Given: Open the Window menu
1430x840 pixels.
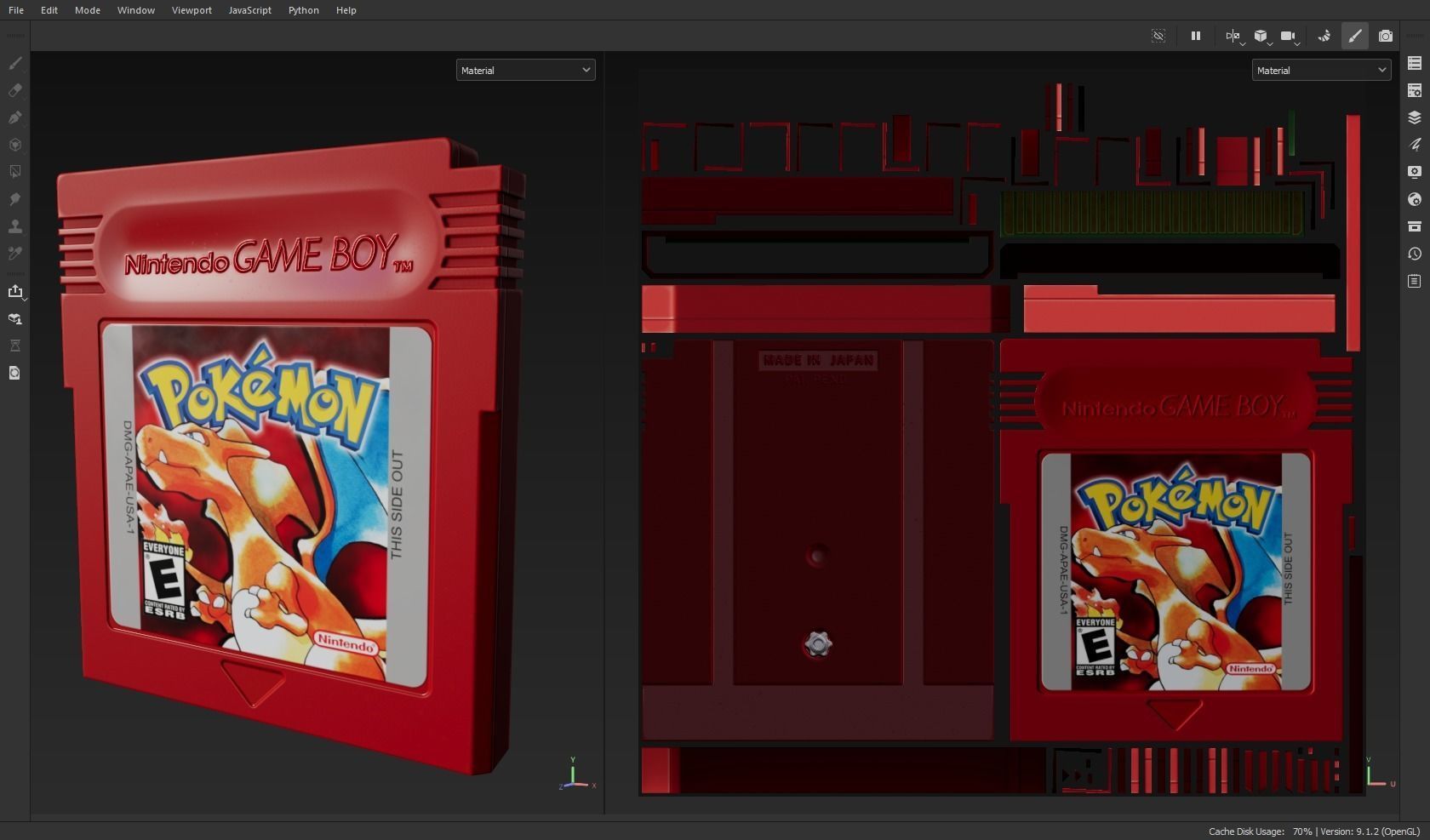Looking at the screenshot, I should 136,10.
